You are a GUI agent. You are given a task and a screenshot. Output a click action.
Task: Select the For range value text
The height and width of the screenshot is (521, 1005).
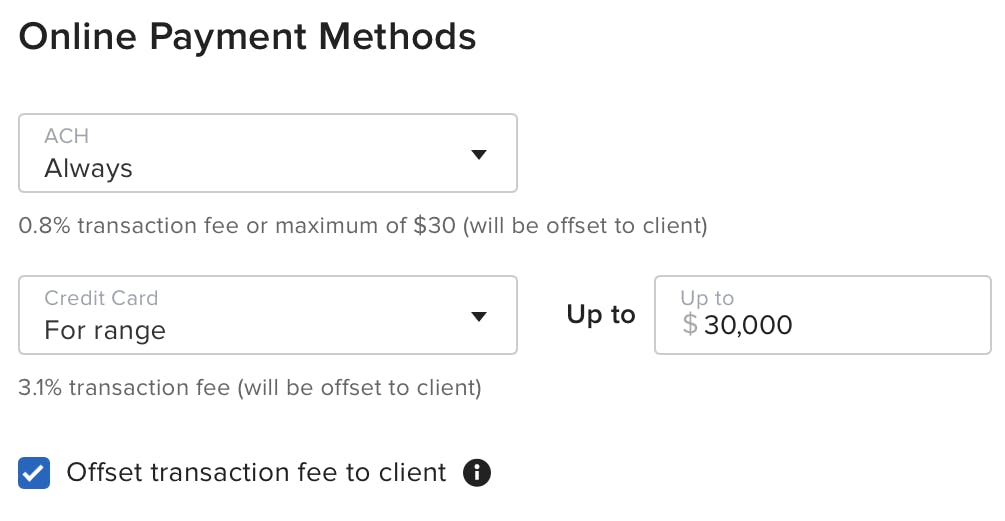click(105, 331)
